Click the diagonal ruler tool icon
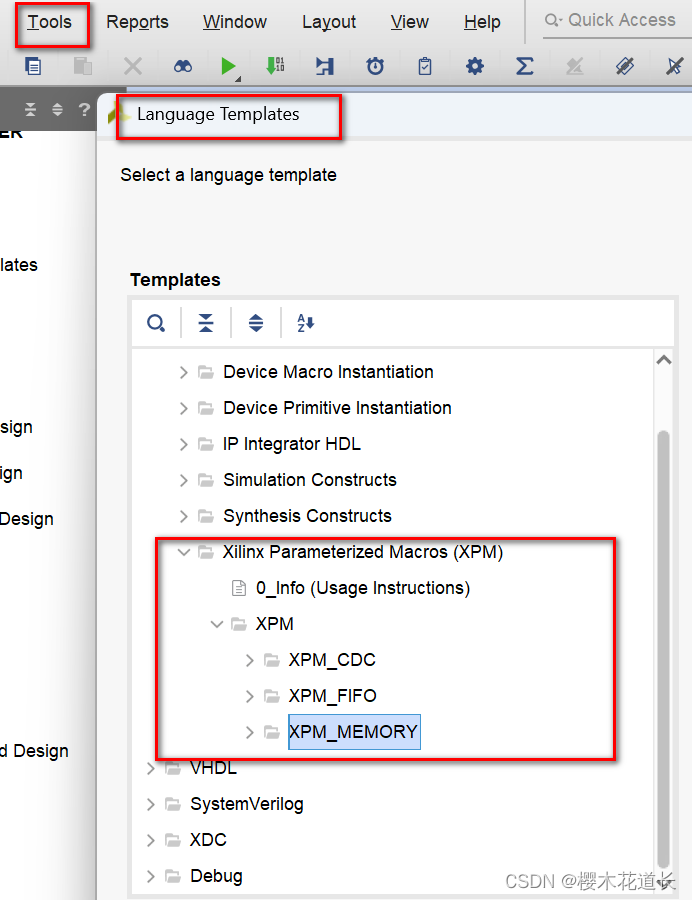This screenshot has width=692, height=900. click(x=625, y=66)
